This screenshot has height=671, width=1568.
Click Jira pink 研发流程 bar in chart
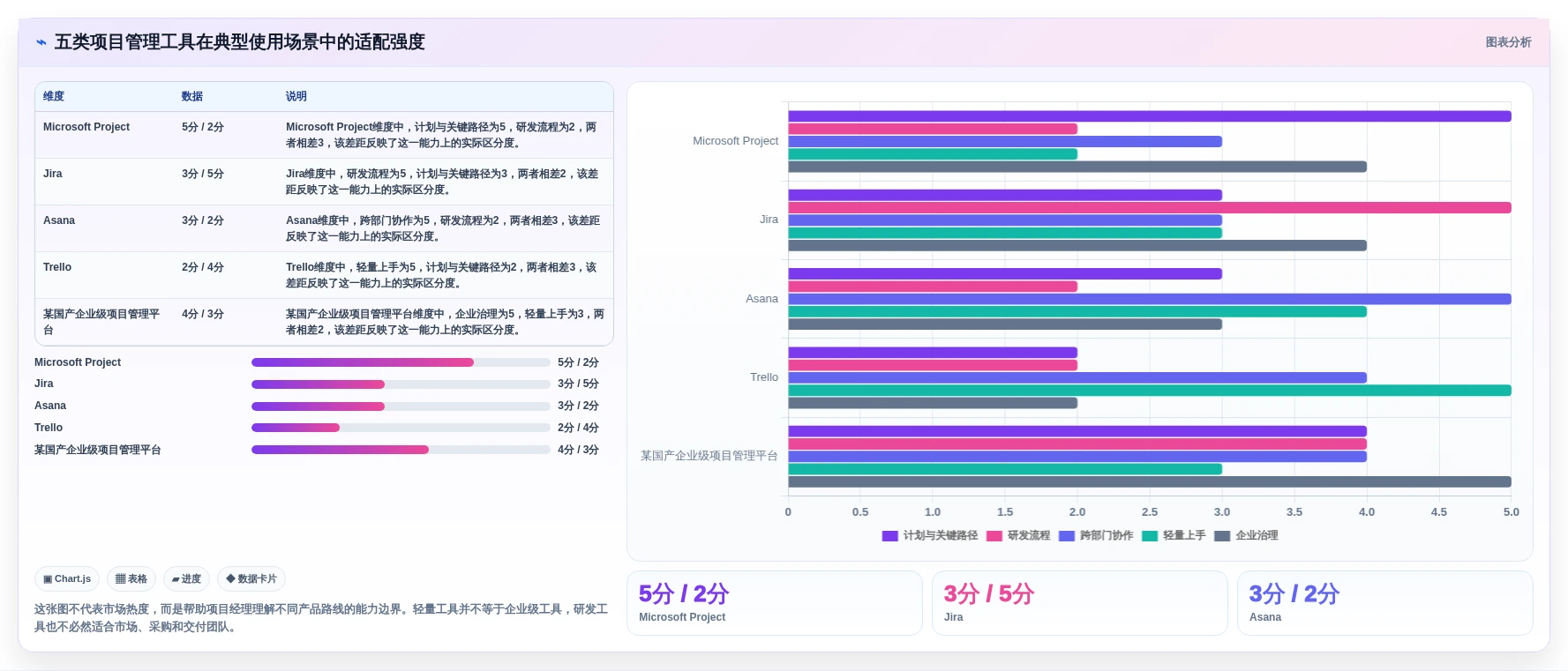tap(1150, 208)
